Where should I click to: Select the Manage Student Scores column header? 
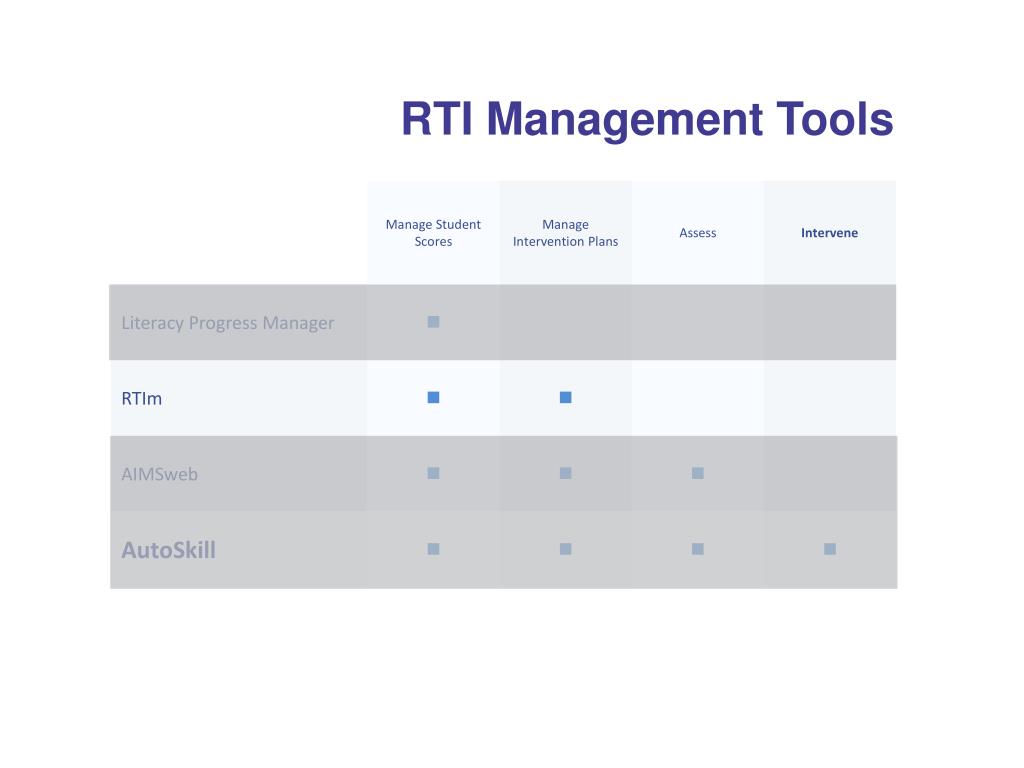[433, 232]
